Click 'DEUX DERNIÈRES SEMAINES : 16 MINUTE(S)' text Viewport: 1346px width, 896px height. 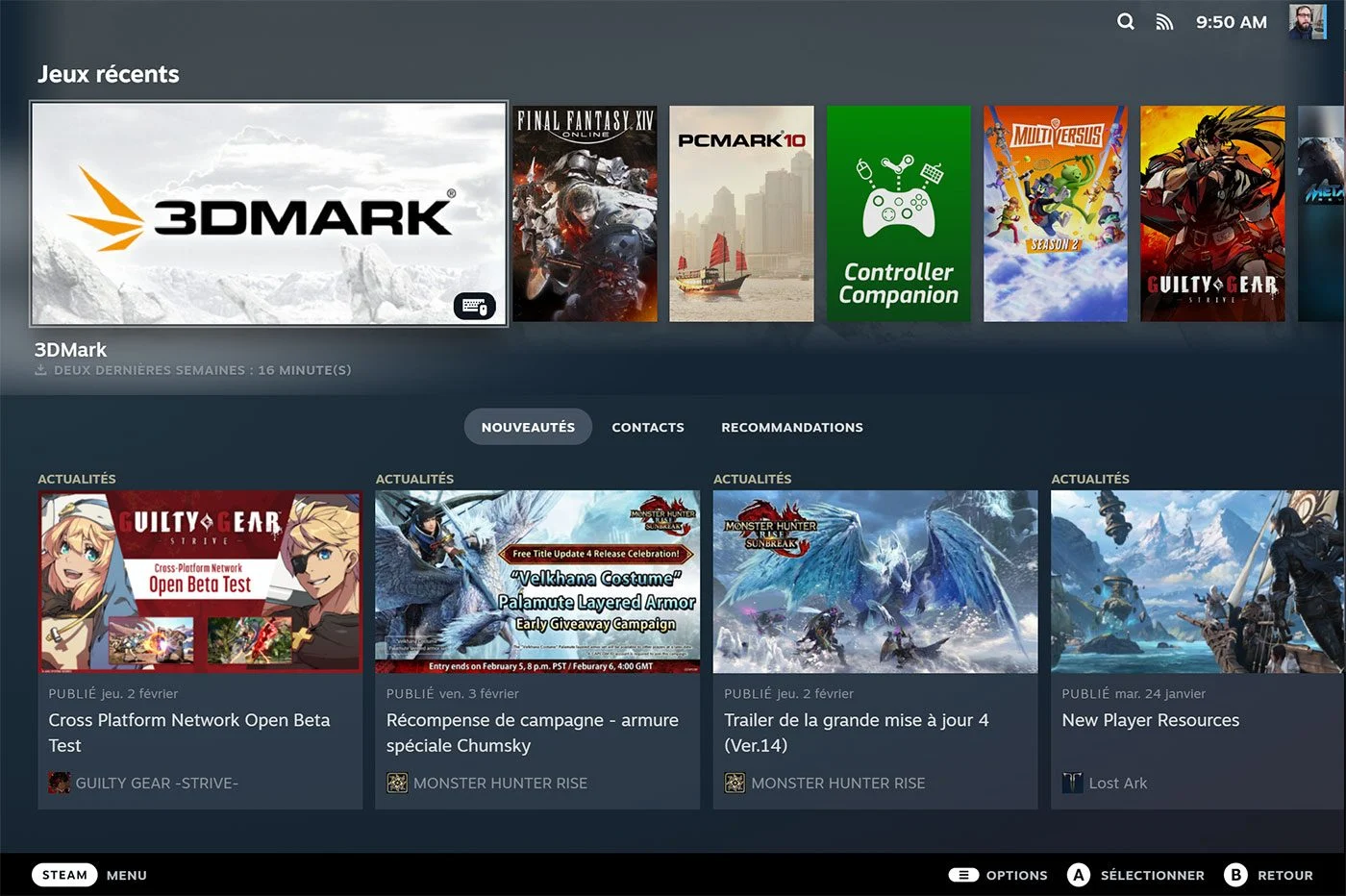click(203, 370)
